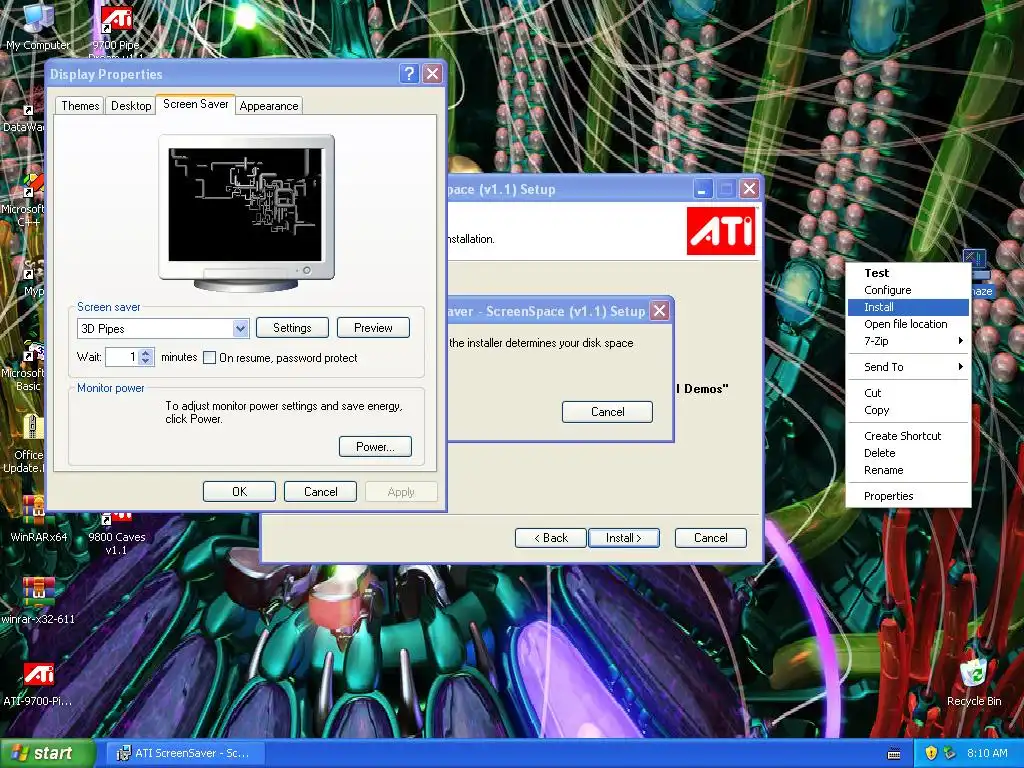Open the 9700 Pipe Dream desktop shortcut
This screenshot has width=1024, height=768.
point(116,29)
